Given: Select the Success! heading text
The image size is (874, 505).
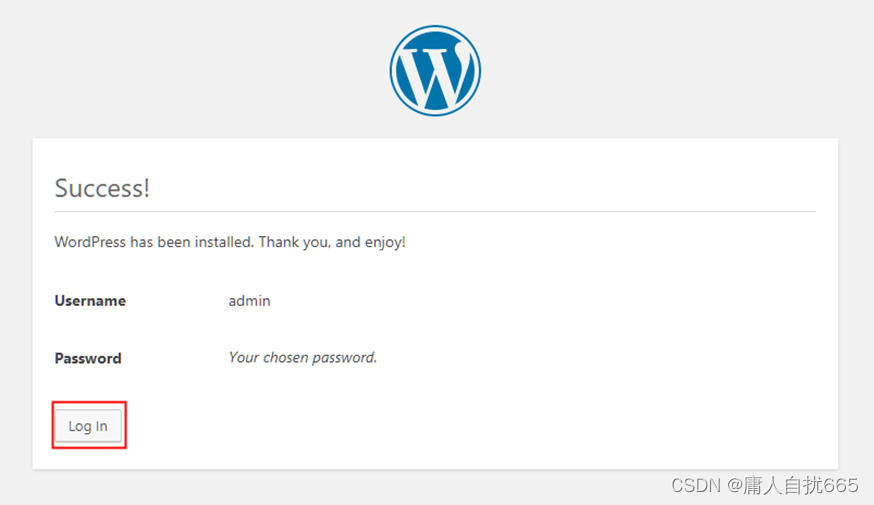Looking at the screenshot, I should click(102, 188).
